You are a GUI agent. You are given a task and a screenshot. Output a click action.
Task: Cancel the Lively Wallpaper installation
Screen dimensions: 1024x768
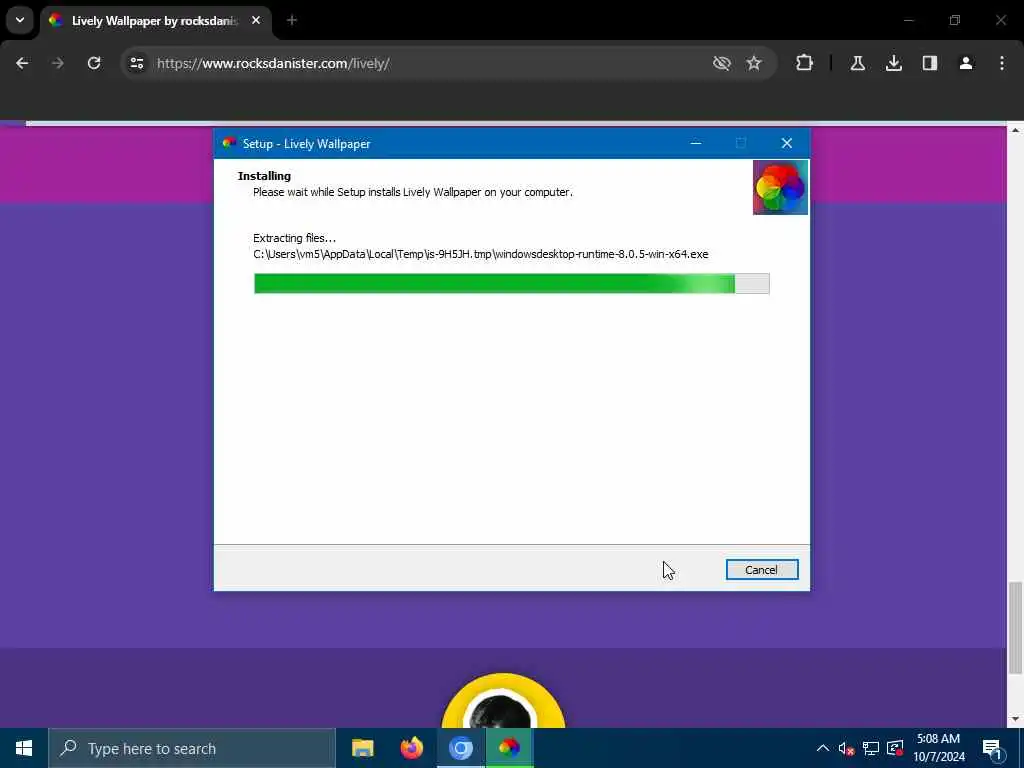point(761,569)
